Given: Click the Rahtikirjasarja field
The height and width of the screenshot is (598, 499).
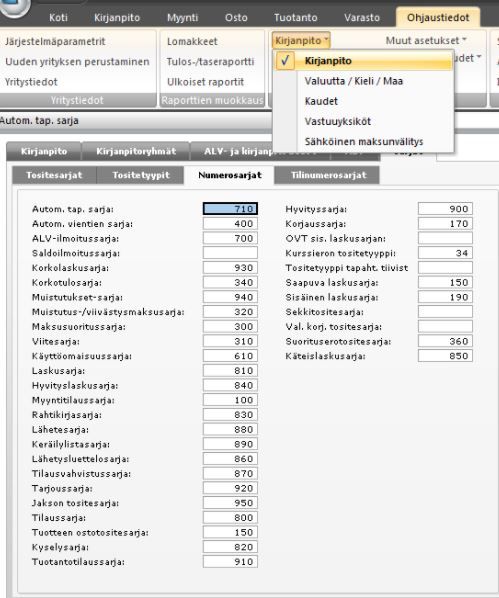Looking at the screenshot, I should pyautogui.click(x=230, y=415).
